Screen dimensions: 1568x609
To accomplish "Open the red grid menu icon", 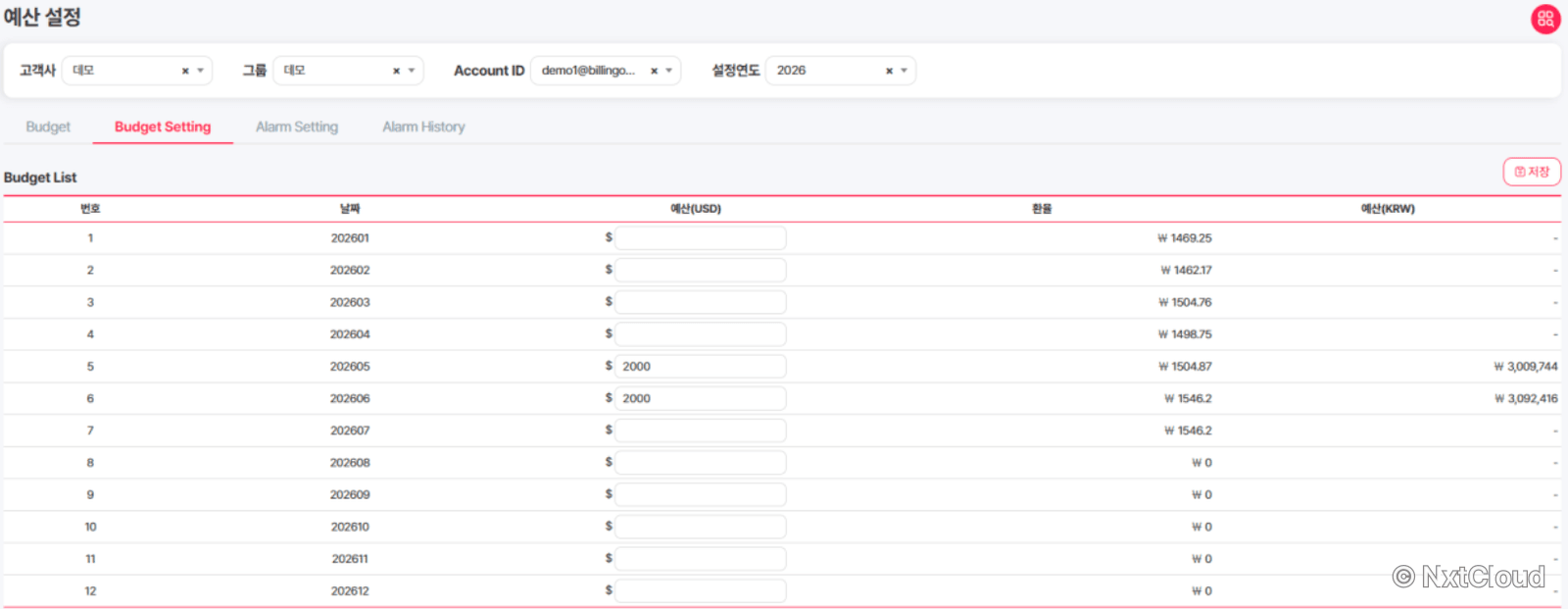I will [1545, 19].
